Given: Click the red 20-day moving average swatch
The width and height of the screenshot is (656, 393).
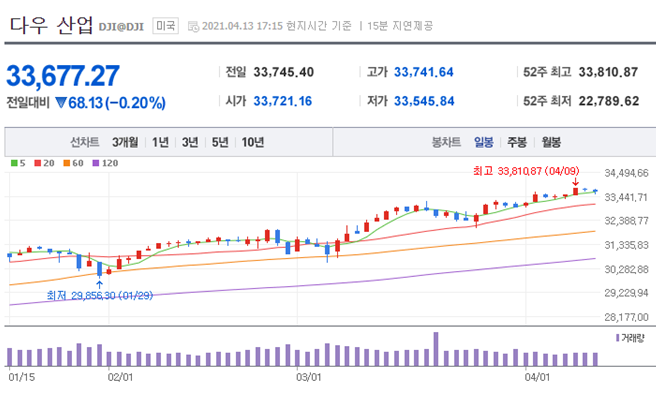Looking at the screenshot, I should pos(38,163).
